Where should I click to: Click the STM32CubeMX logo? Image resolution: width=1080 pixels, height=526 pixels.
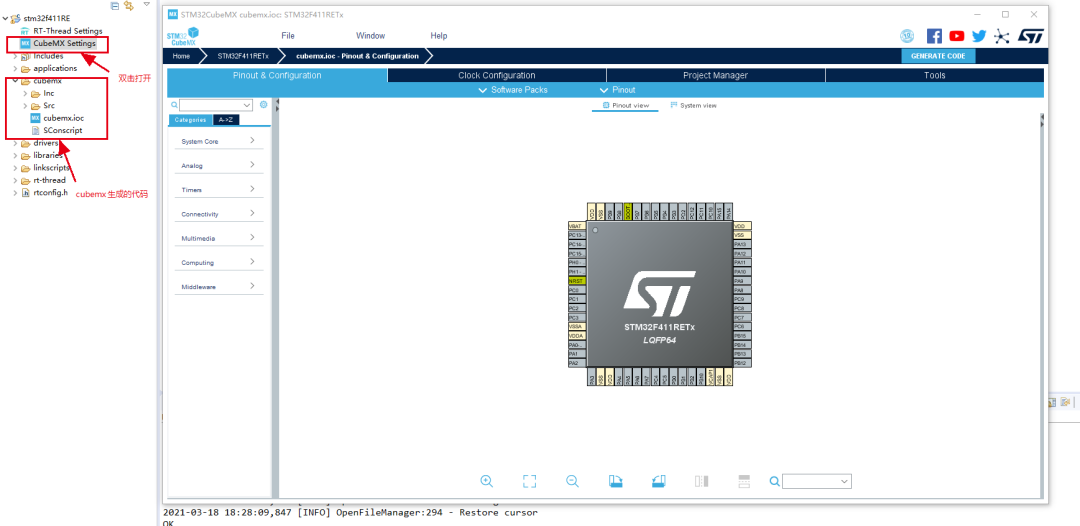[x=183, y=36]
